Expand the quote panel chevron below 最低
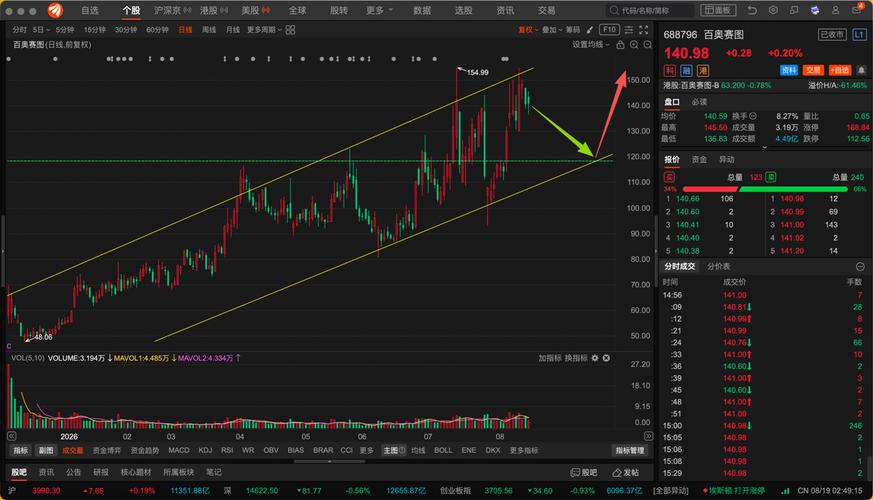 764,148
